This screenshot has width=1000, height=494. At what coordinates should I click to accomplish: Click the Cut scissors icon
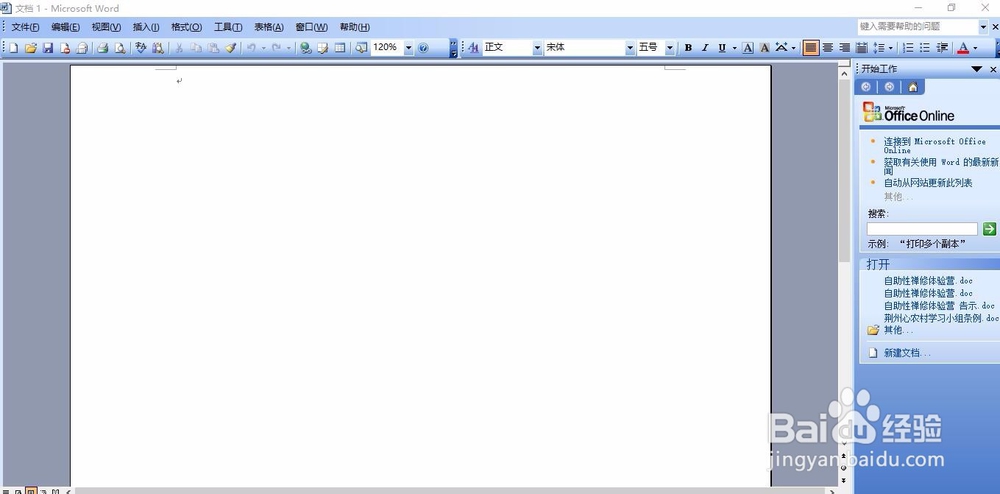pos(179,48)
